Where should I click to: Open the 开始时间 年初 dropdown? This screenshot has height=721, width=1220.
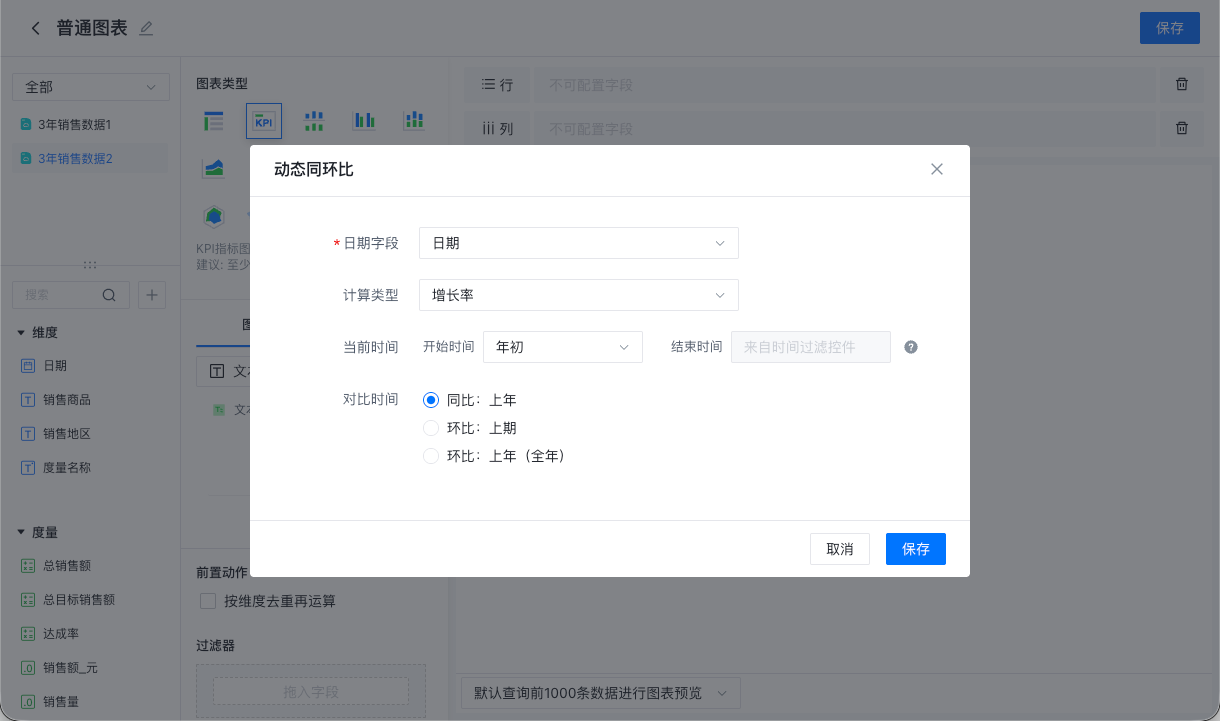click(563, 347)
